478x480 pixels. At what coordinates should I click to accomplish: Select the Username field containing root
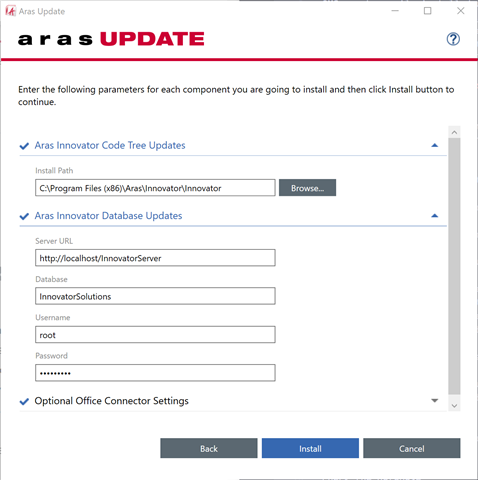pos(155,334)
